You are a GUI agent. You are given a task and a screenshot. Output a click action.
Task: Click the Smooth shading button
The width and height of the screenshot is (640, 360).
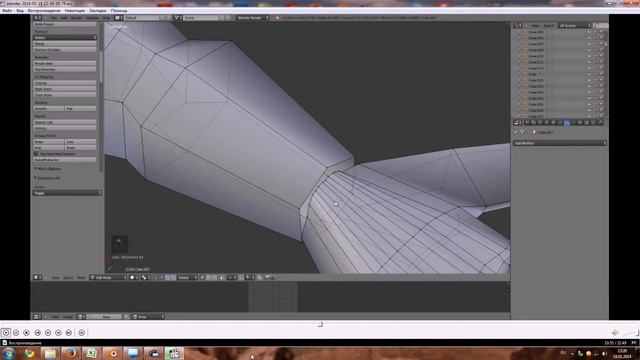coord(49,109)
